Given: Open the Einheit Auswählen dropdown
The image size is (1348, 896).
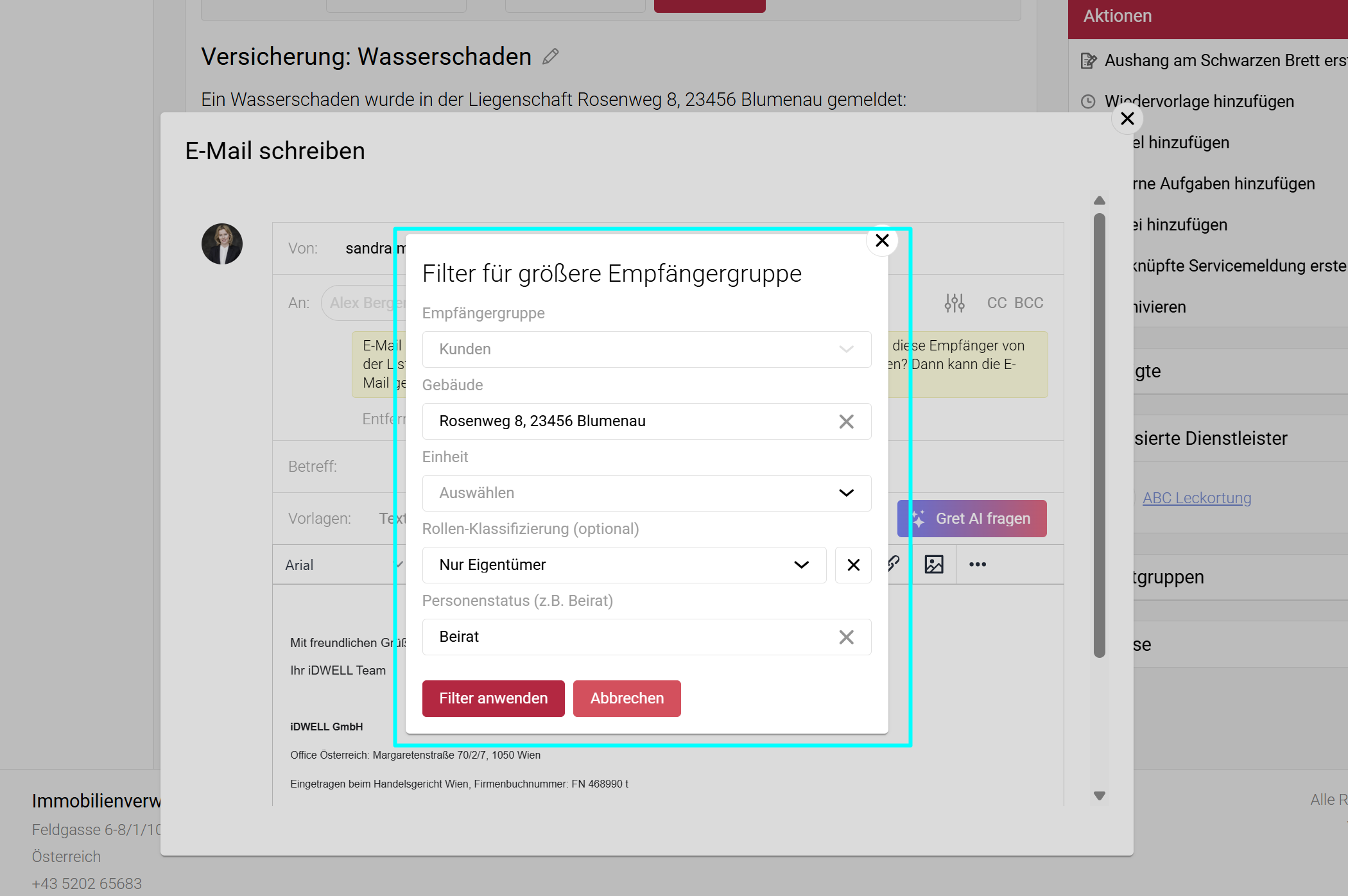Looking at the screenshot, I should 646,494.
